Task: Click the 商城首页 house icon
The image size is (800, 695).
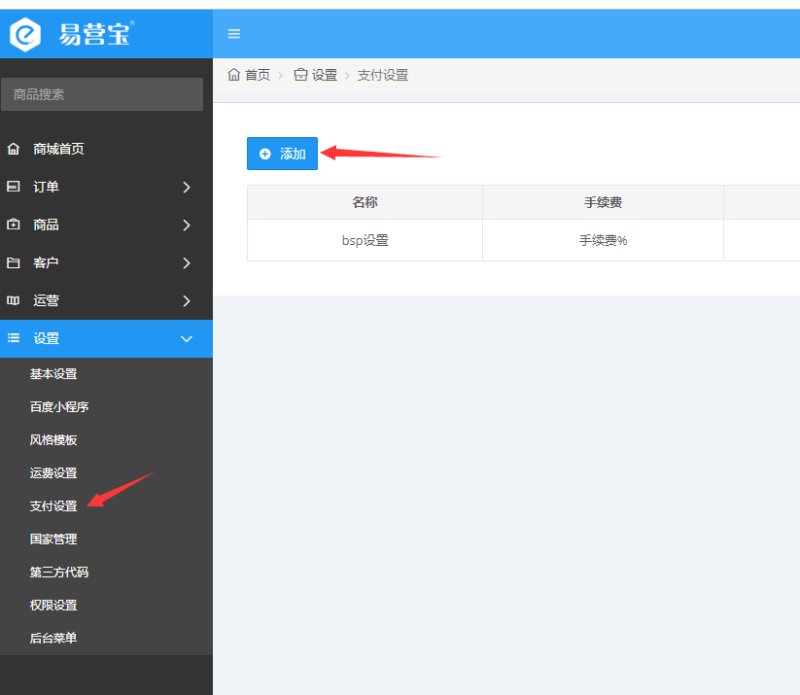Action: [13, 149]
